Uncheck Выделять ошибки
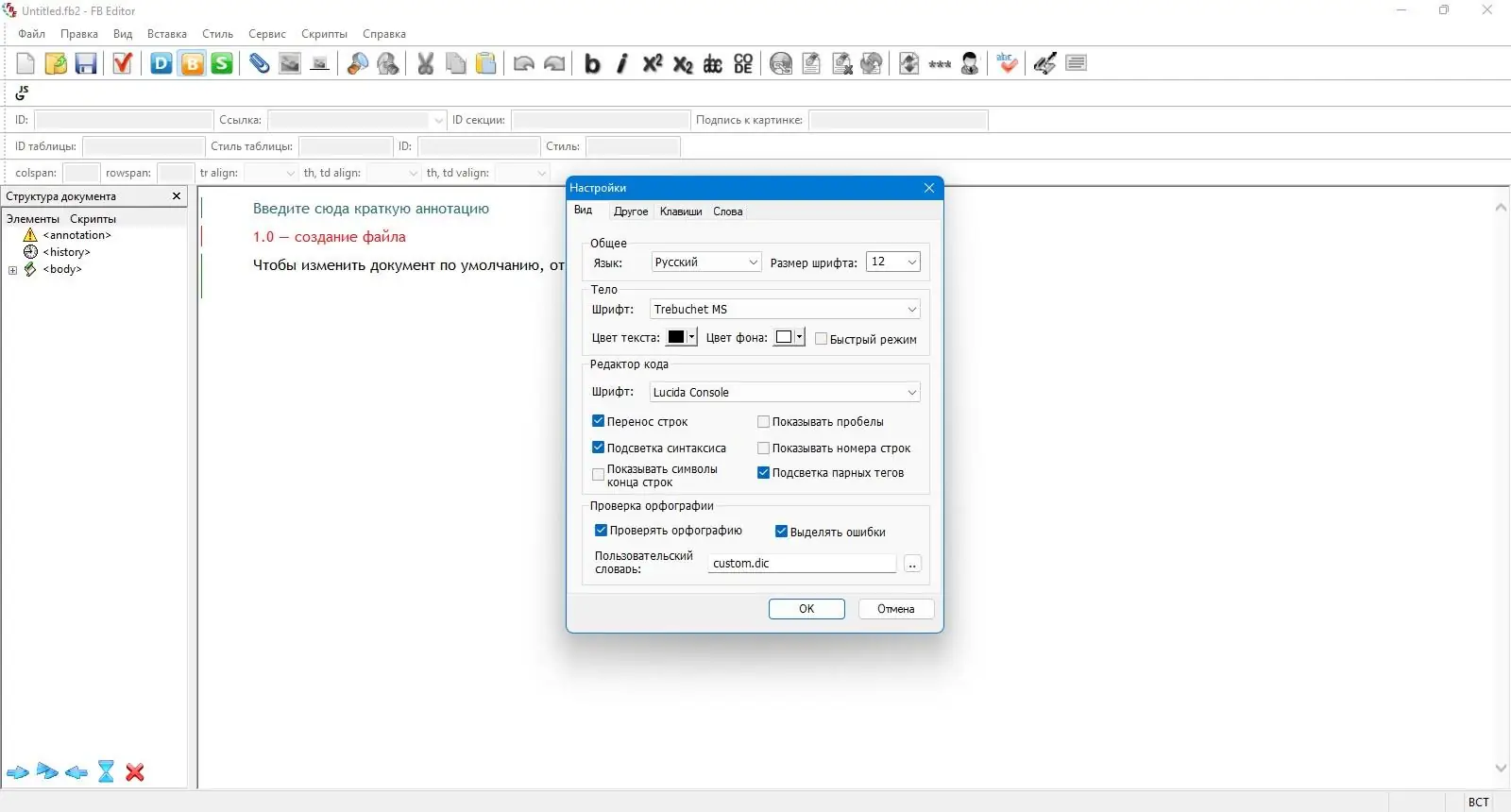 click(x=781, y=532)
